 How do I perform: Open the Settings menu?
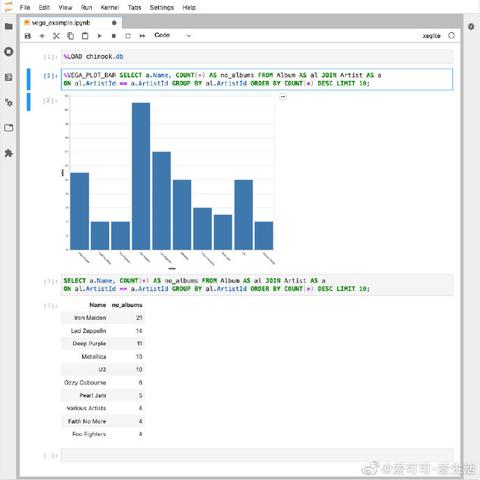tap(162, 7)
